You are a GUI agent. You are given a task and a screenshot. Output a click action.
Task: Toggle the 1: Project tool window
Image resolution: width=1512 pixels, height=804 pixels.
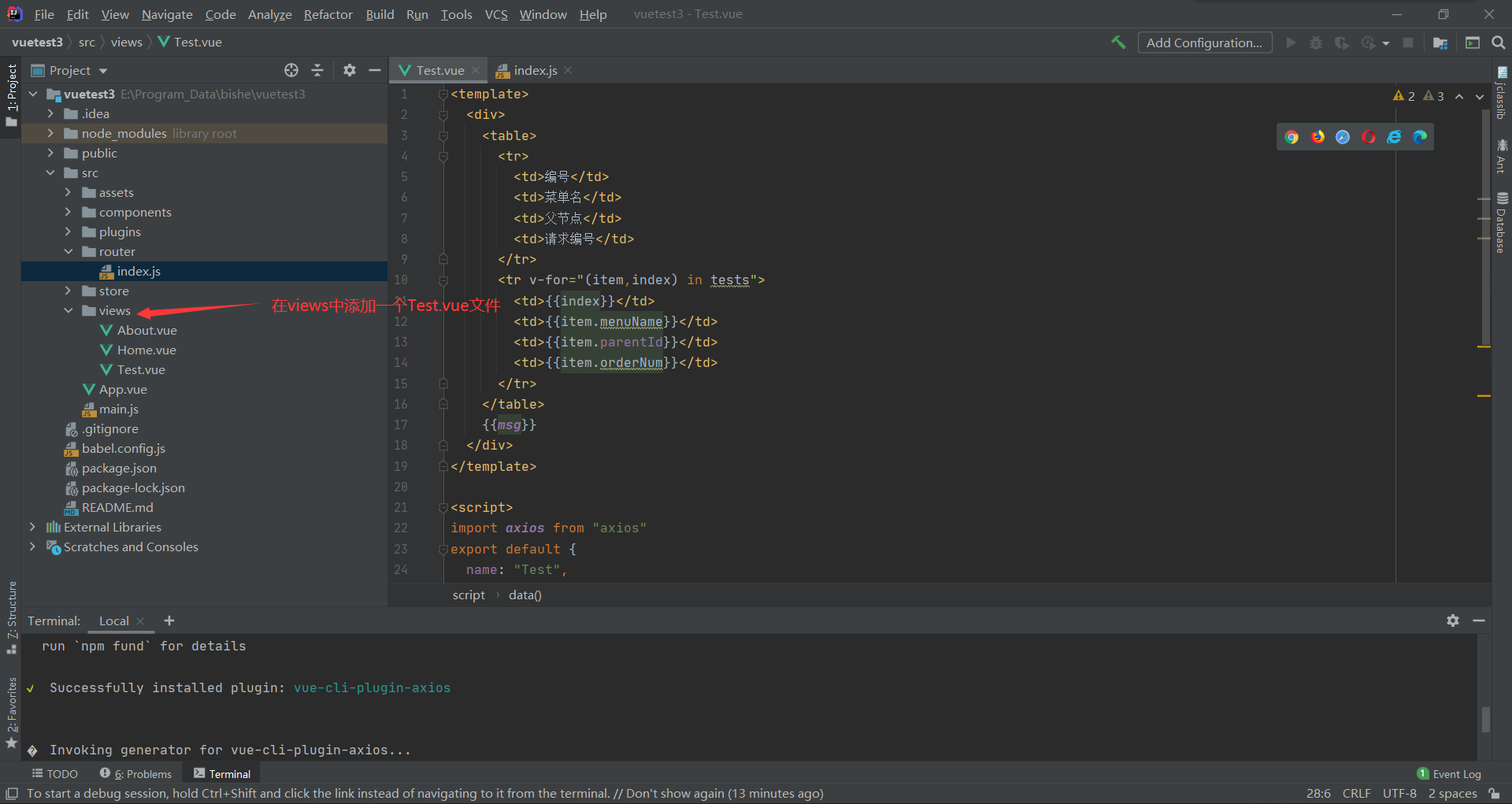click(x=12, y=96)
